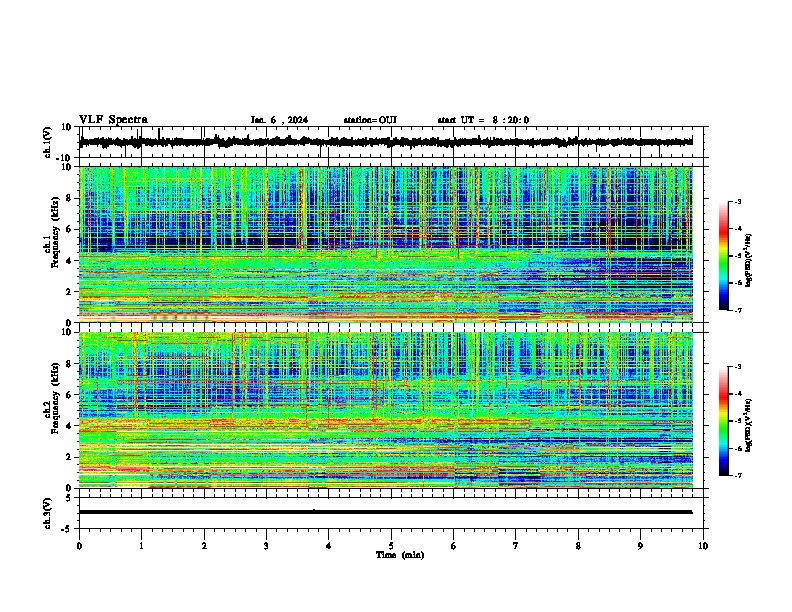Click the 6 kHz tick label on ch.2 spectrogram

coord(71,395)
